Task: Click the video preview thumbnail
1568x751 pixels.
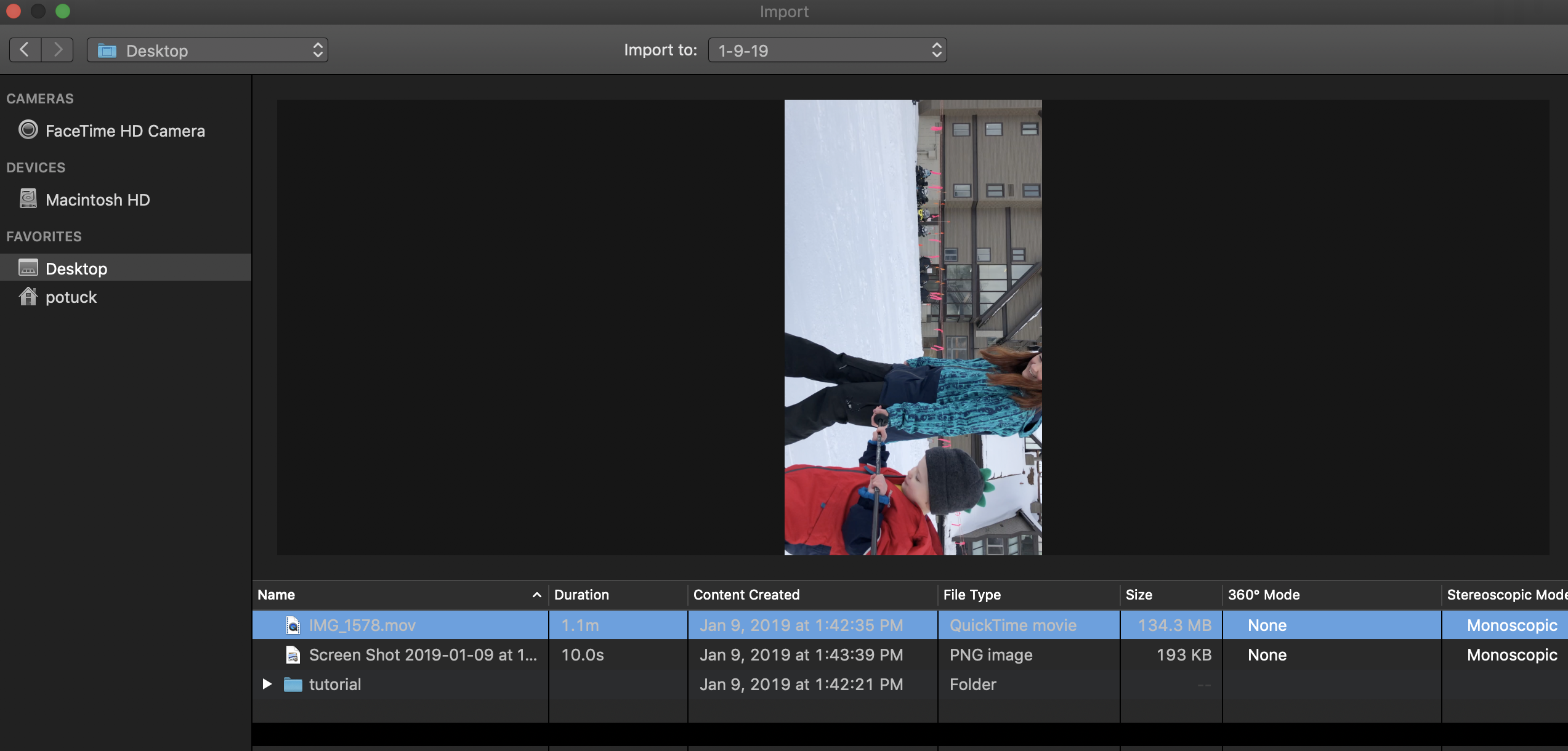Action: (913, 328)
